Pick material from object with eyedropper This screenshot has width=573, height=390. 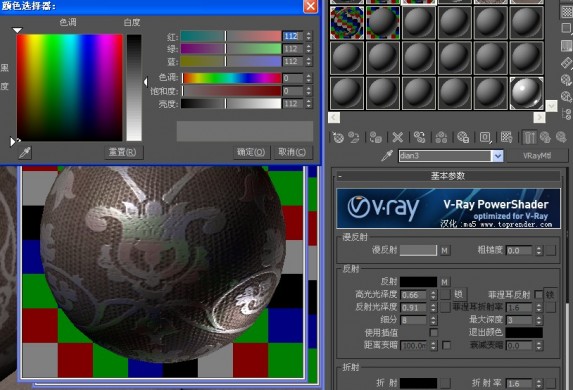pos(387,156)
